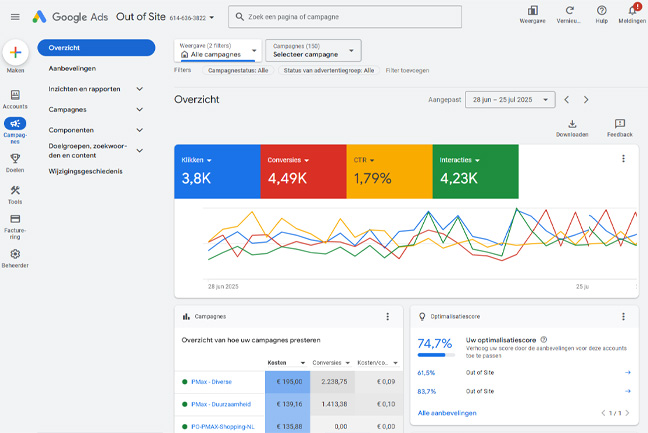Open Interacties metric dropdown

coord(477,160)
